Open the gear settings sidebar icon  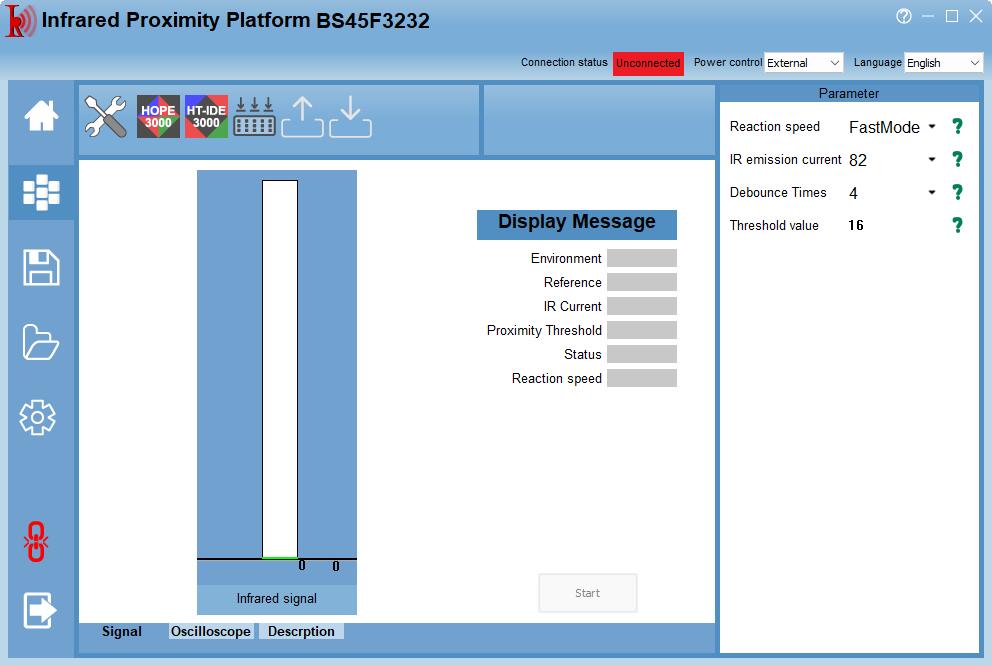tap(38, 417)
